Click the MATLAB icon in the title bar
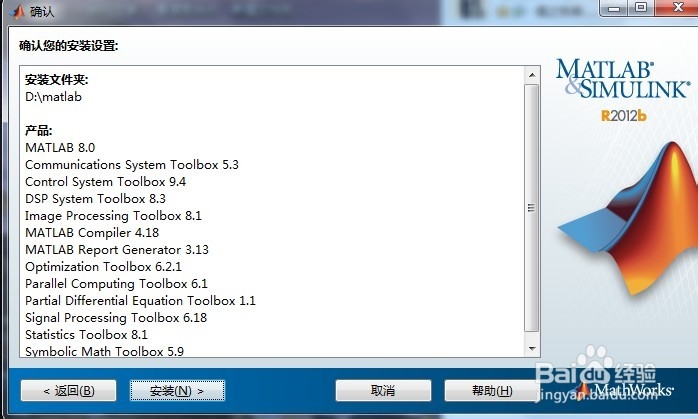Screen dimensions: 698x419 point(18,11)
